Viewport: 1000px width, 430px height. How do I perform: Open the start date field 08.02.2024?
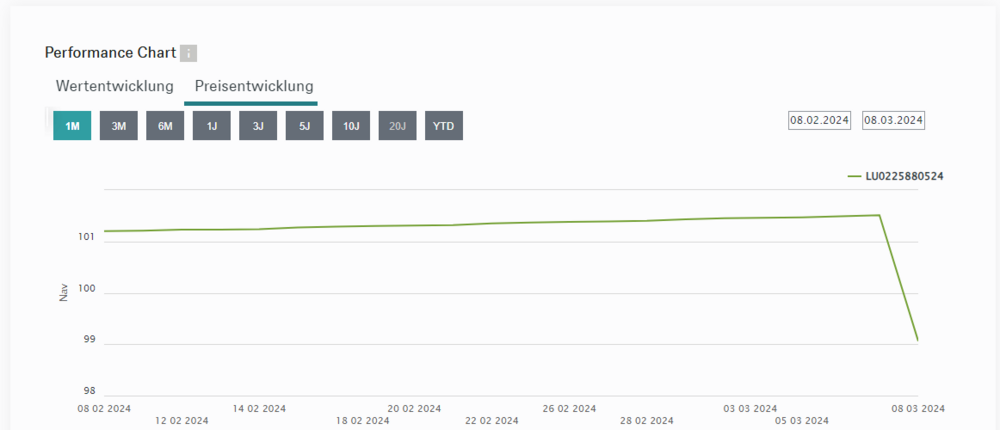pyautogui.click(x=819, y=120)
